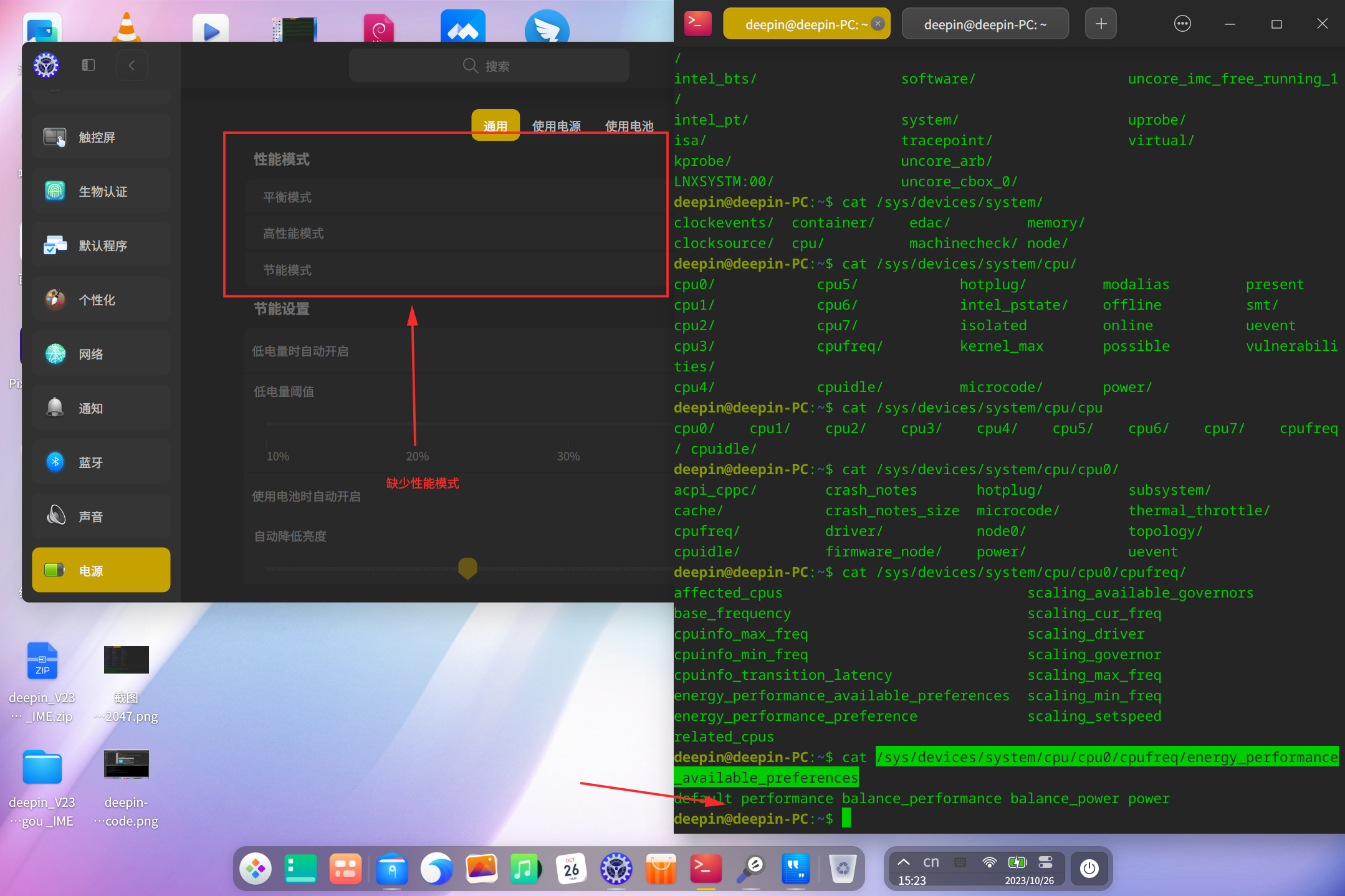The height and width of the screenshot is (896, 1345).
Task: Launch the Music app from the dock
Action: (x=525, y=869)
